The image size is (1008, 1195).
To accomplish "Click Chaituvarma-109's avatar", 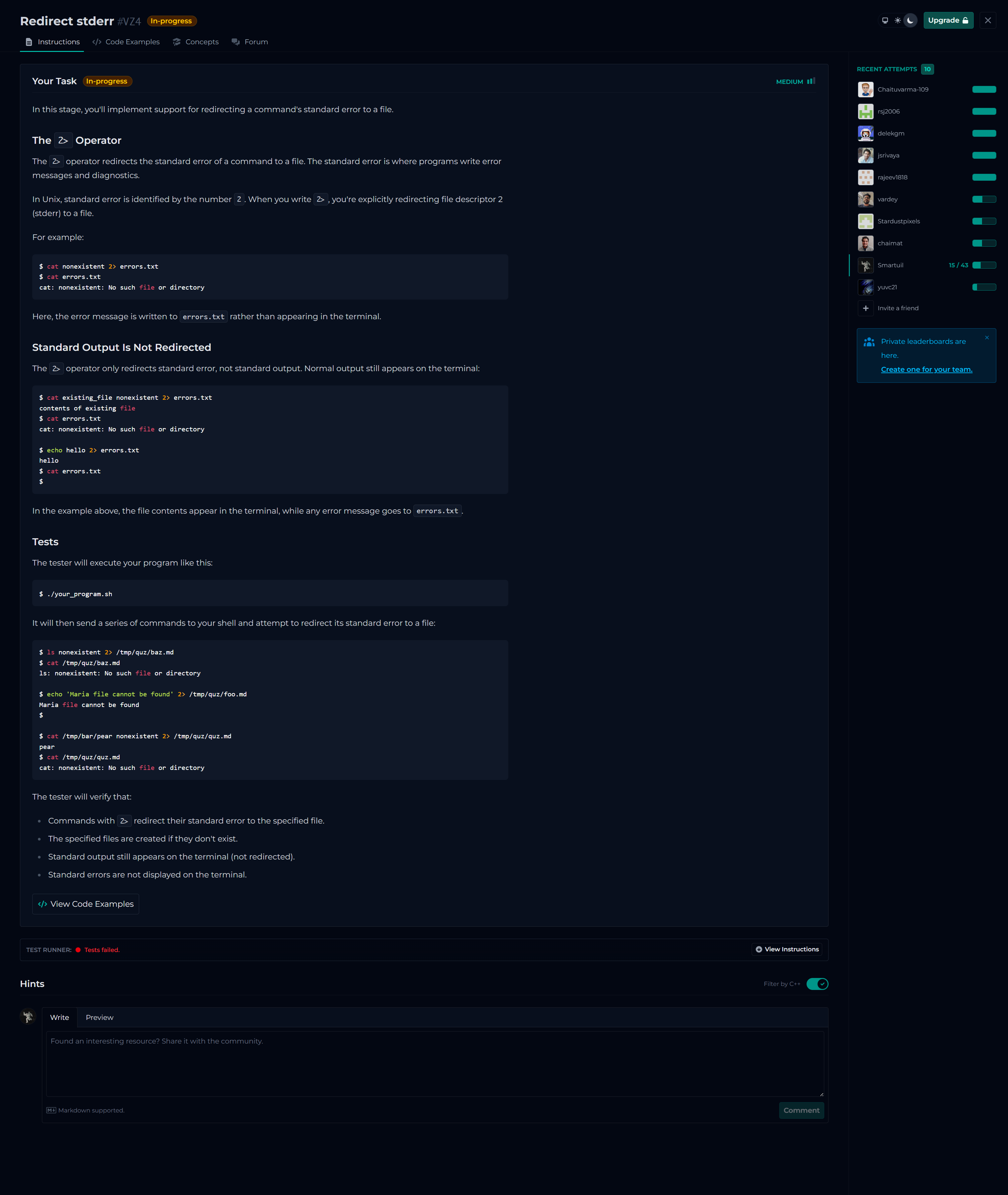I will tap(865, 90).
